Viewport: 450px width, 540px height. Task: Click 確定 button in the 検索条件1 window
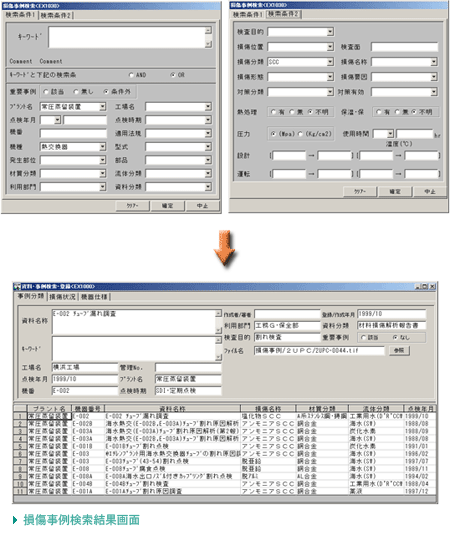tap(167, 206)
